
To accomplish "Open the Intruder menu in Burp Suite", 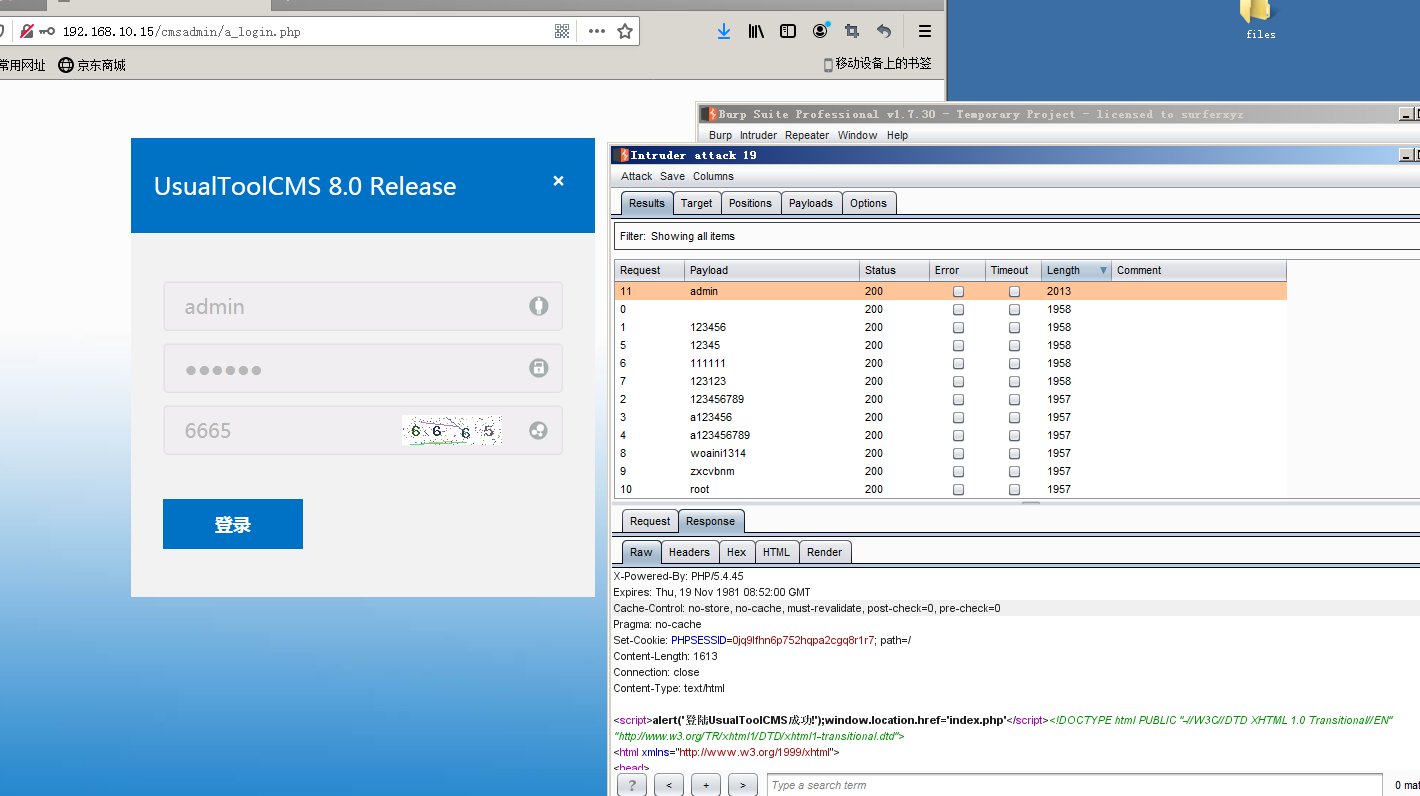I will 758,135.
